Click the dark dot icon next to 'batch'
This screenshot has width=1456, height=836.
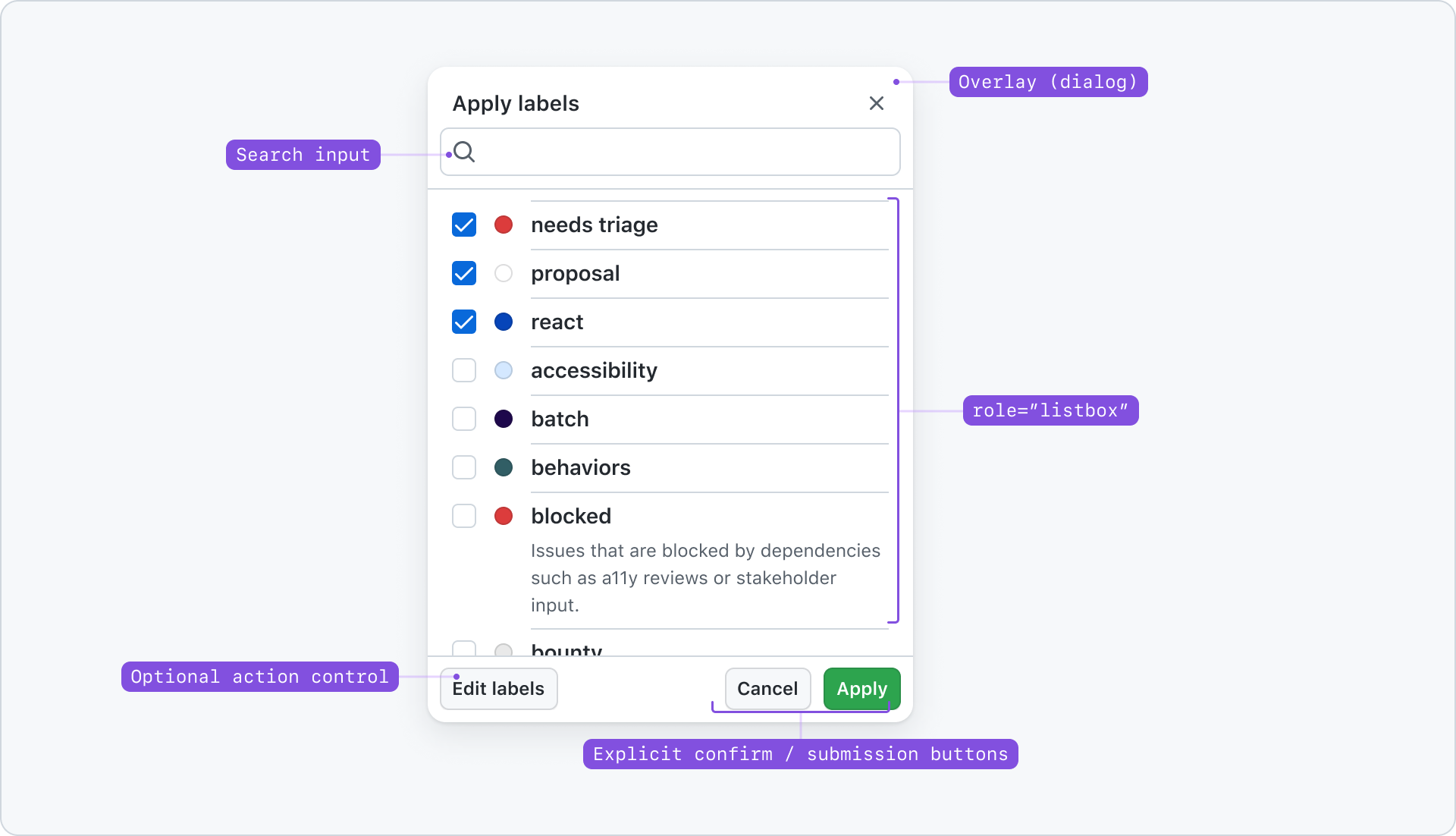pyautogui.click(x=501, y=418)
